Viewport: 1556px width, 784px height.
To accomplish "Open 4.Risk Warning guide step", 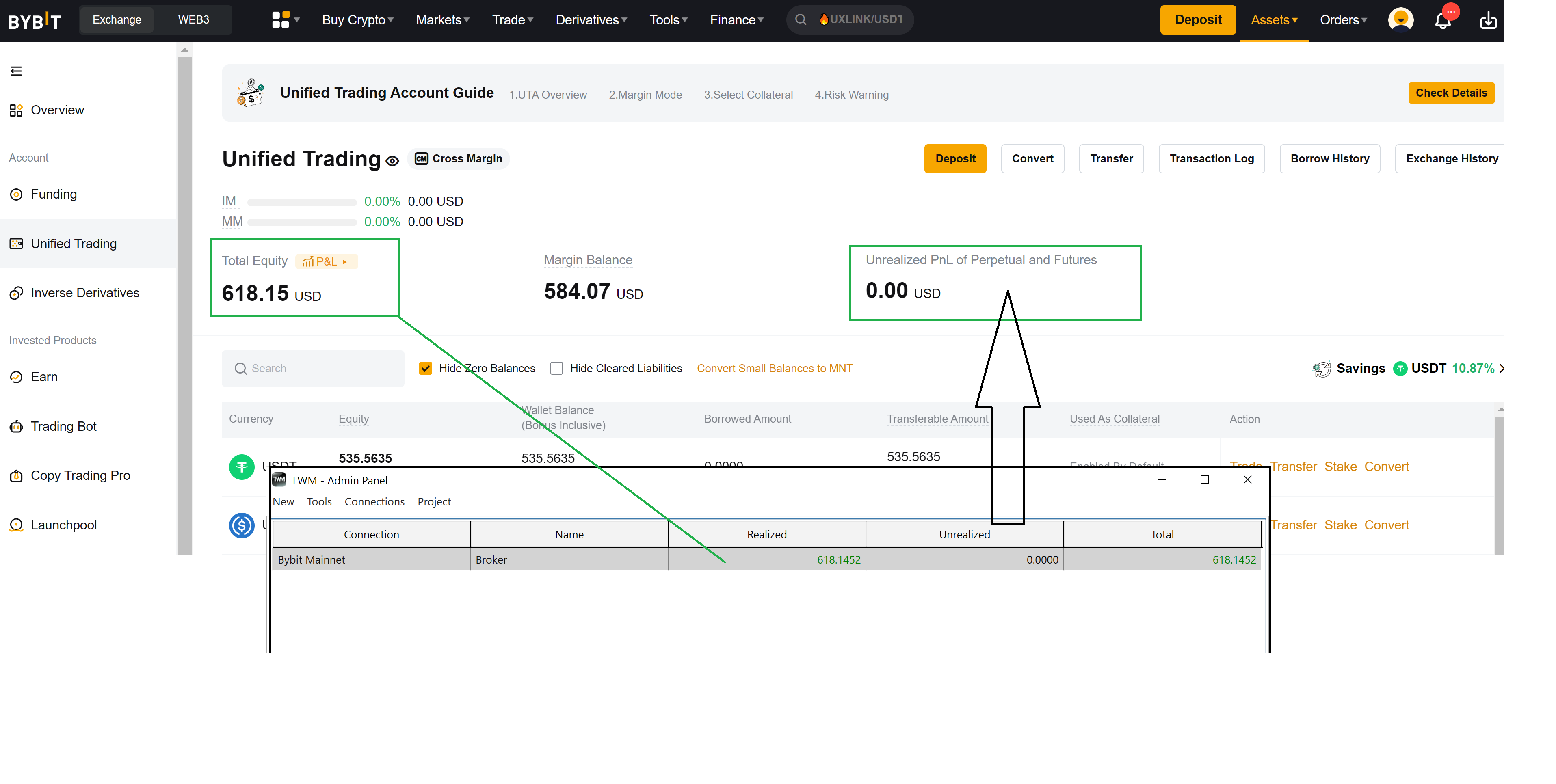I will coord(852,95).
